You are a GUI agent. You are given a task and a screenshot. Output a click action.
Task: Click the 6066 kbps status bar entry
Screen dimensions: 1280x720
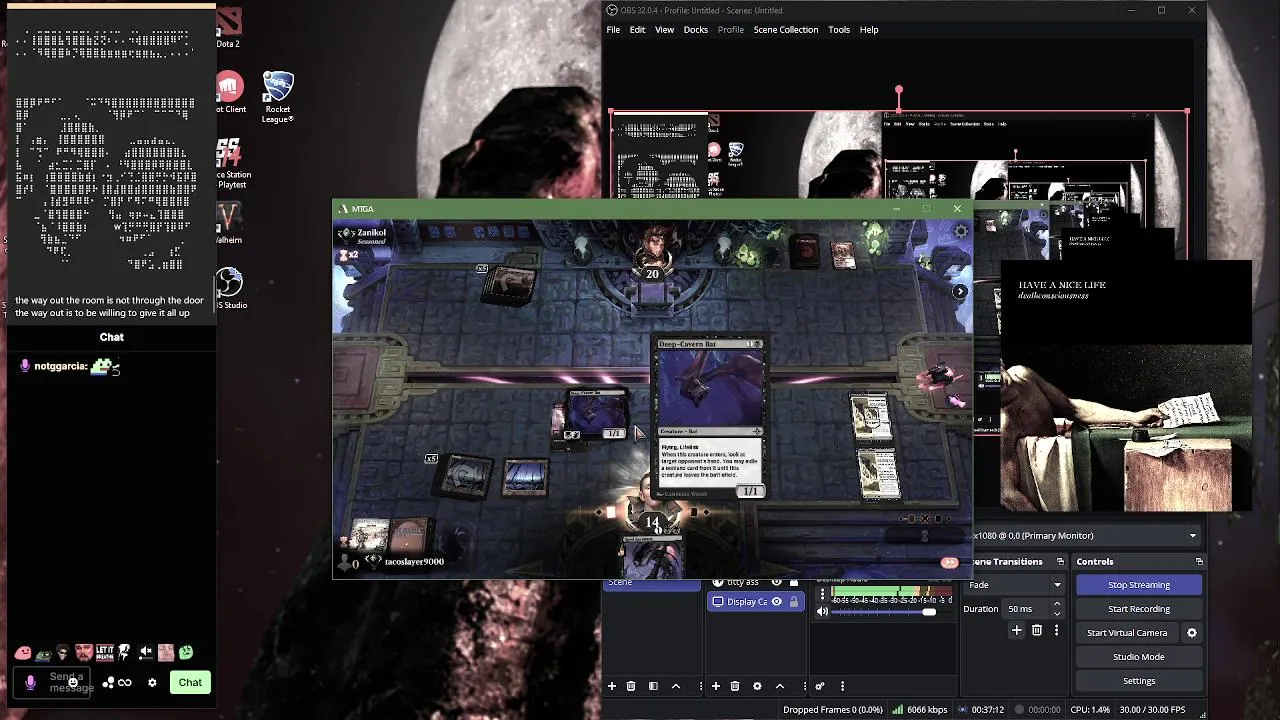coord(920,710)
